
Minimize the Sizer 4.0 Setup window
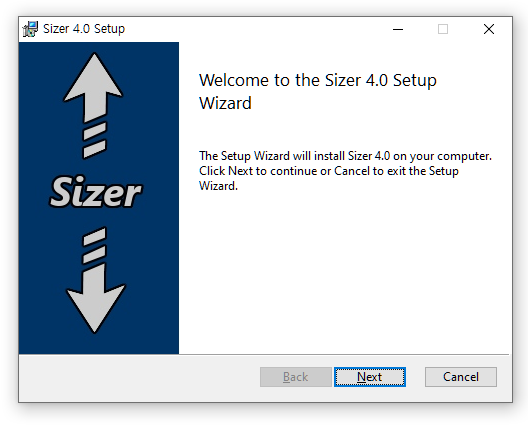click(x=398, y=29)
